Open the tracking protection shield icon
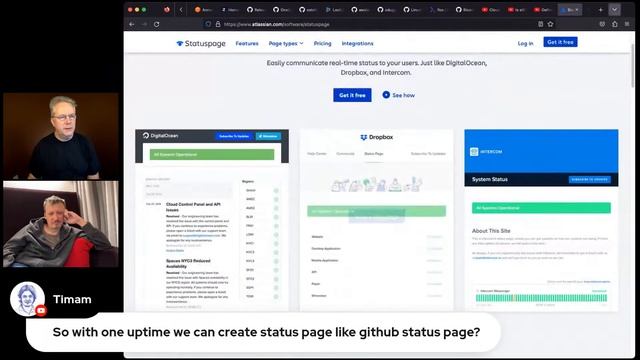640x360 pixels. pyautogui.click(x=208, y=24)
